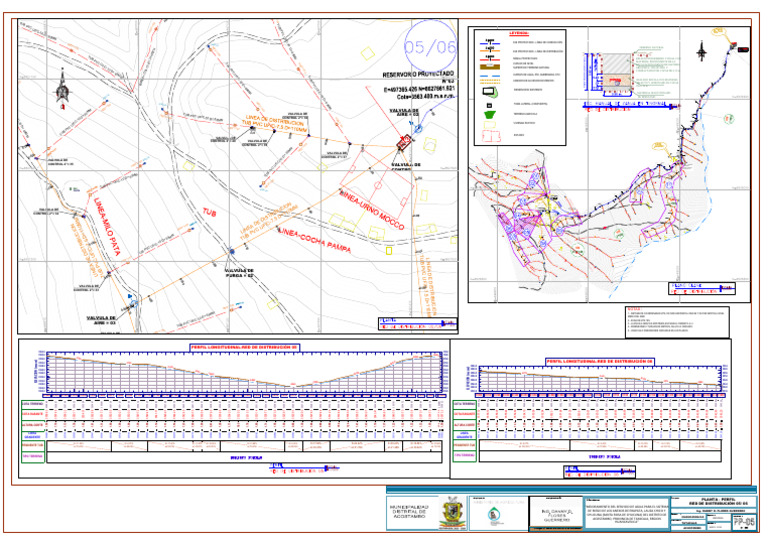This screenshot has height=542, width=768.
Task: Click the trench section detail title bar
Action: [x=631, y=106]
